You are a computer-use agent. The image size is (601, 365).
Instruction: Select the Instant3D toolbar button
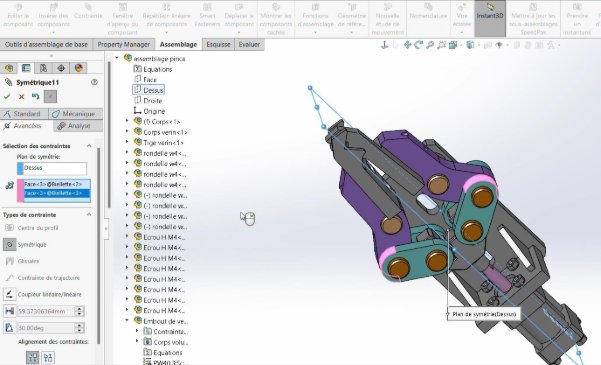pyautogui.click(x=490, y=18)
